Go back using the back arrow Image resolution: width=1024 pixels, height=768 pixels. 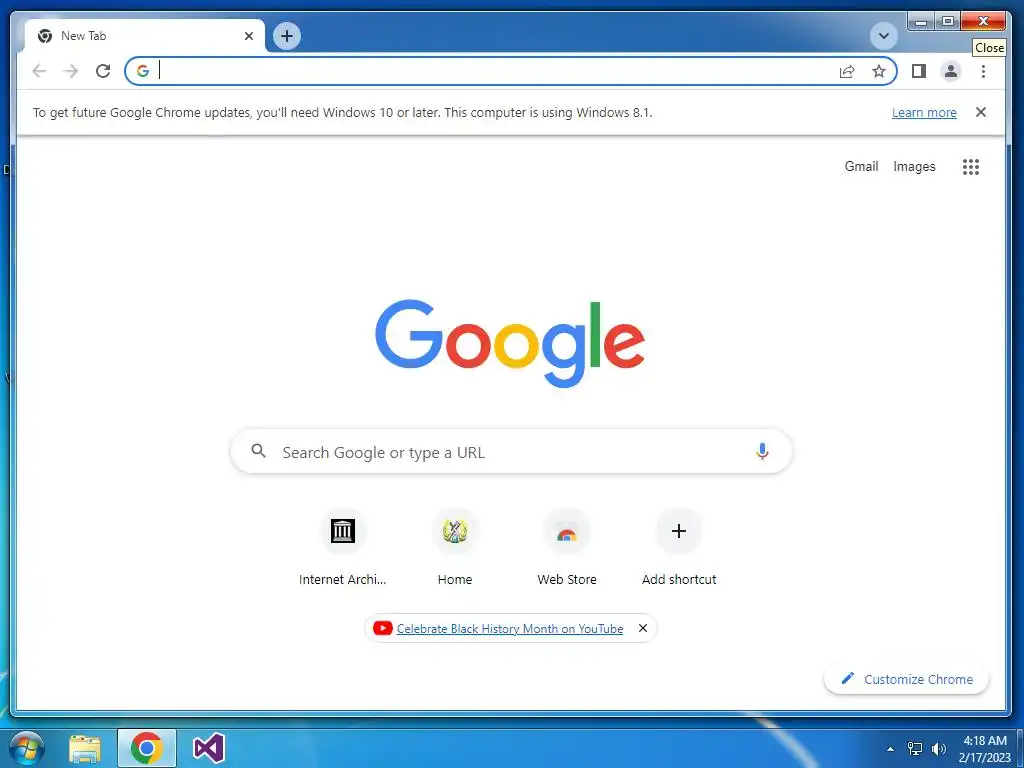[39, 71]
